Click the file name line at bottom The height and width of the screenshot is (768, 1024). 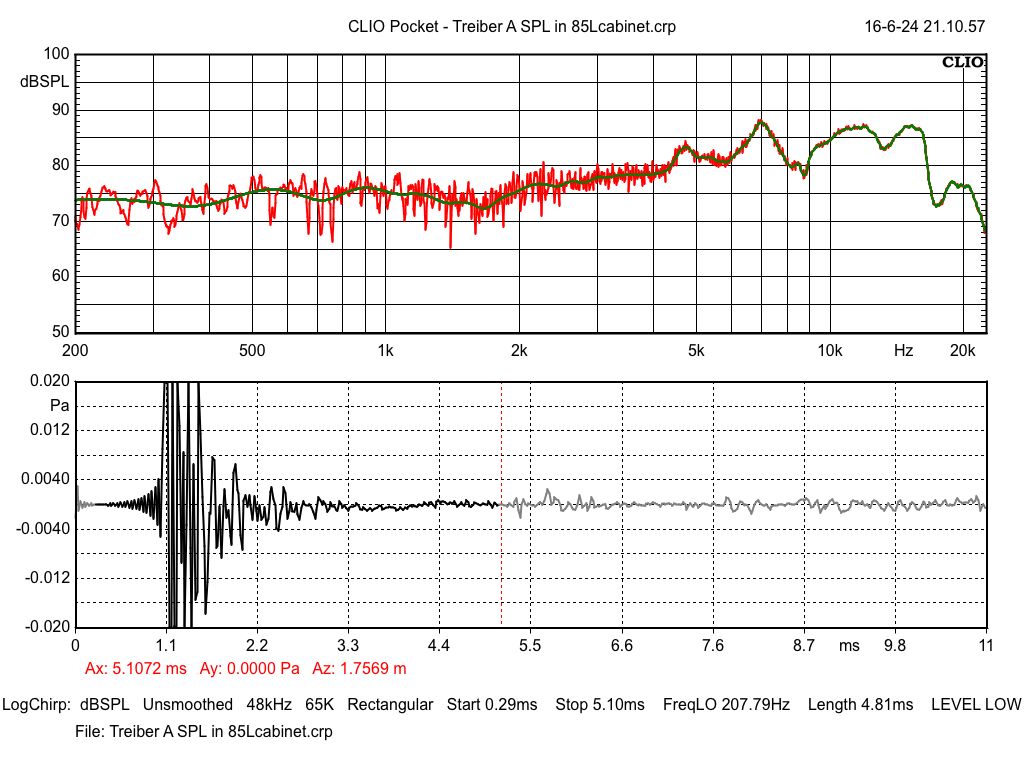(204, 732)
